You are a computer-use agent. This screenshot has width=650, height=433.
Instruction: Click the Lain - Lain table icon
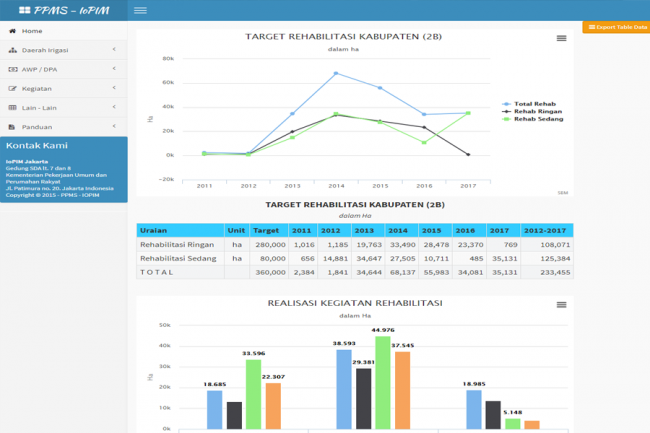(12, 107)
